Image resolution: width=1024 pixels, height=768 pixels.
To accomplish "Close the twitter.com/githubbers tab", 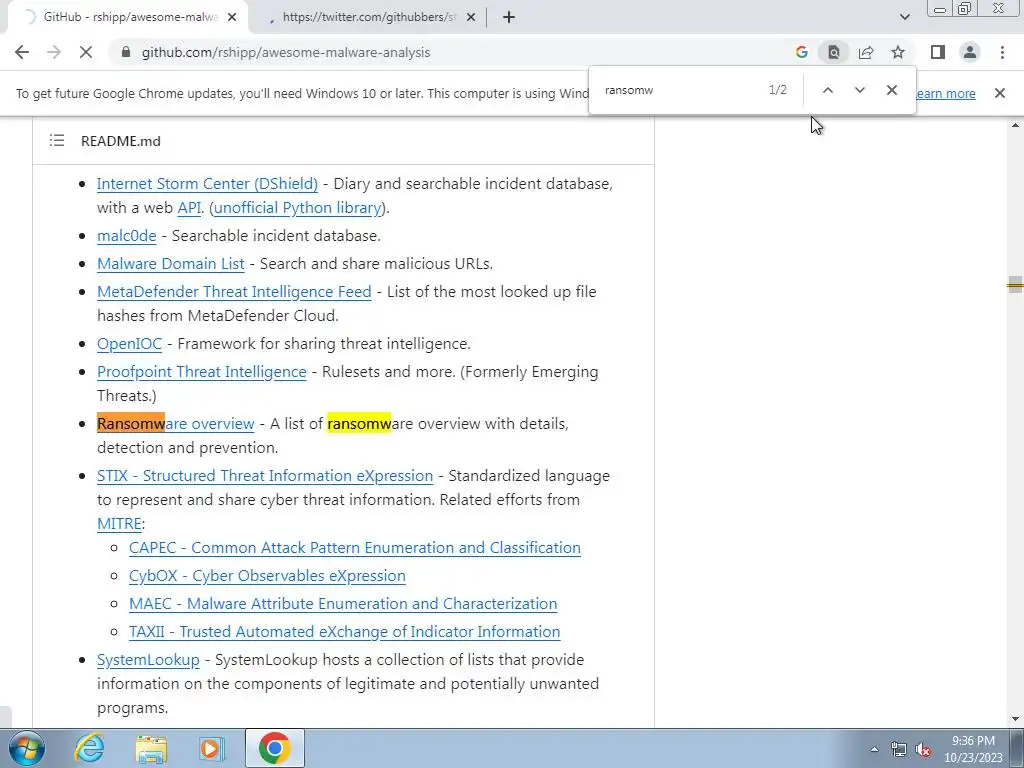I will click(471, 18).
